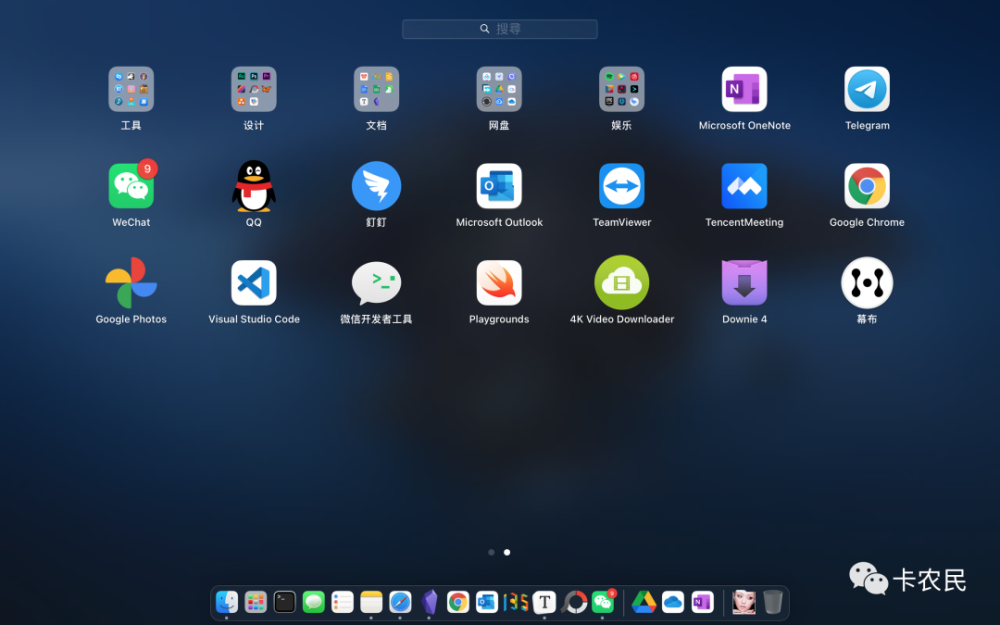Screen dimensions: 1000x625
Task: Launch TencentMeeting
Action: tap(744, 186)
